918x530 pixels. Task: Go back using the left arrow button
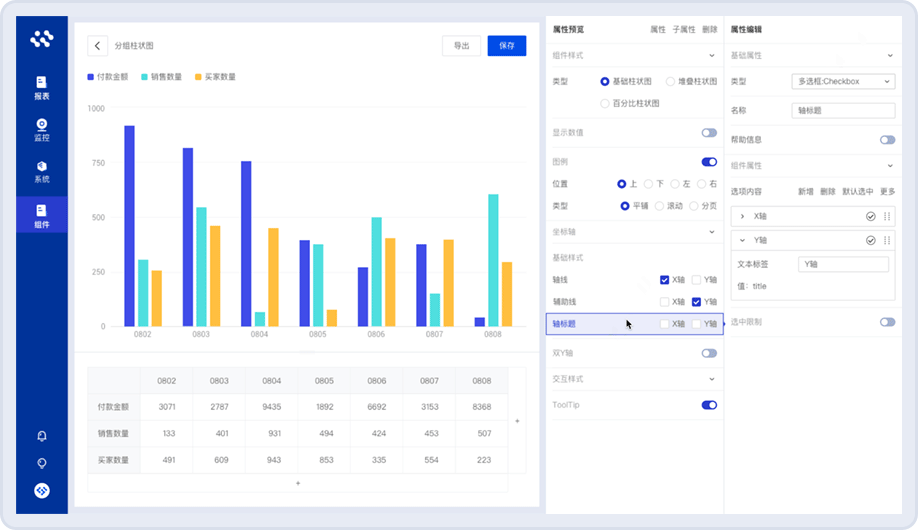(97, 46)
